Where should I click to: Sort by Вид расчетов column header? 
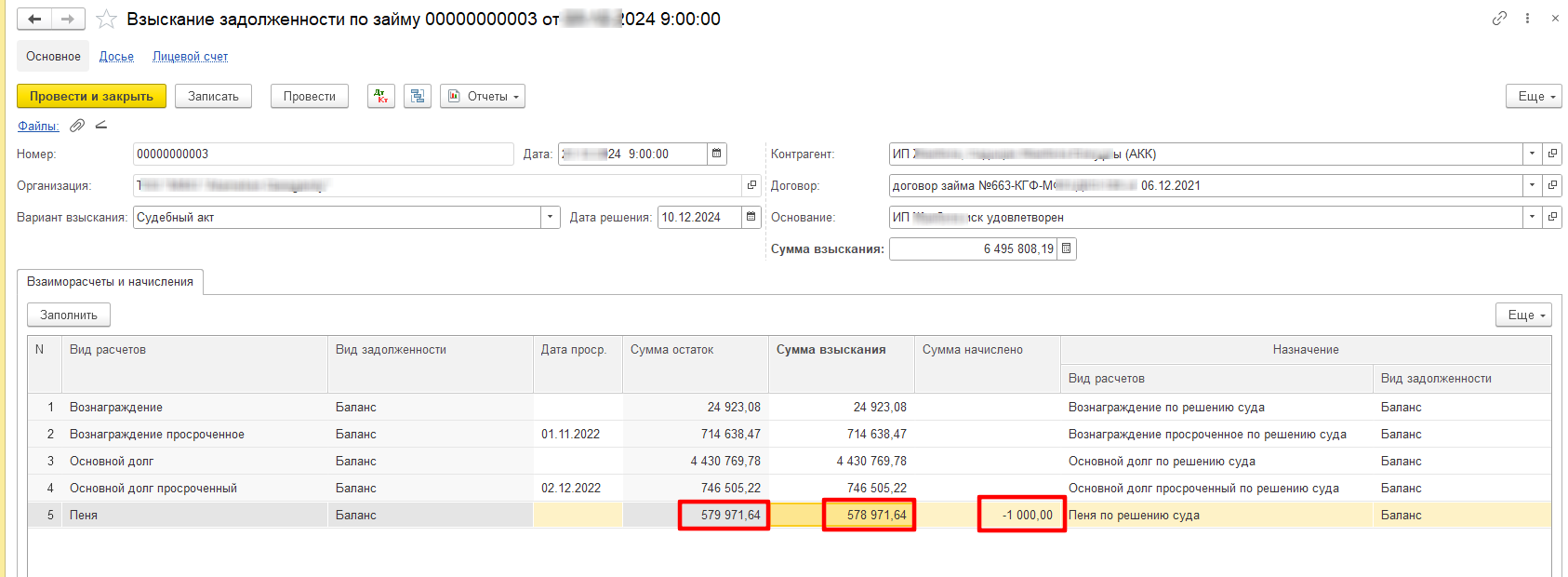[x=194, y=364]
